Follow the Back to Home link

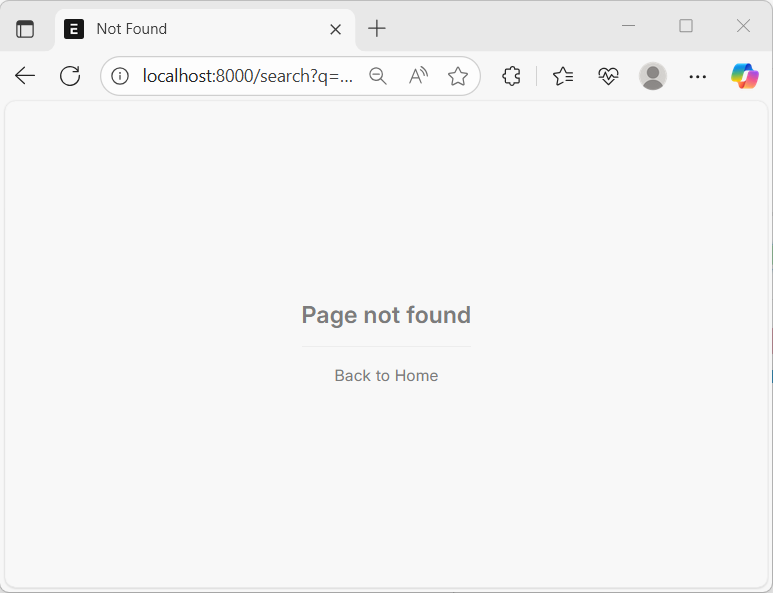386,376
